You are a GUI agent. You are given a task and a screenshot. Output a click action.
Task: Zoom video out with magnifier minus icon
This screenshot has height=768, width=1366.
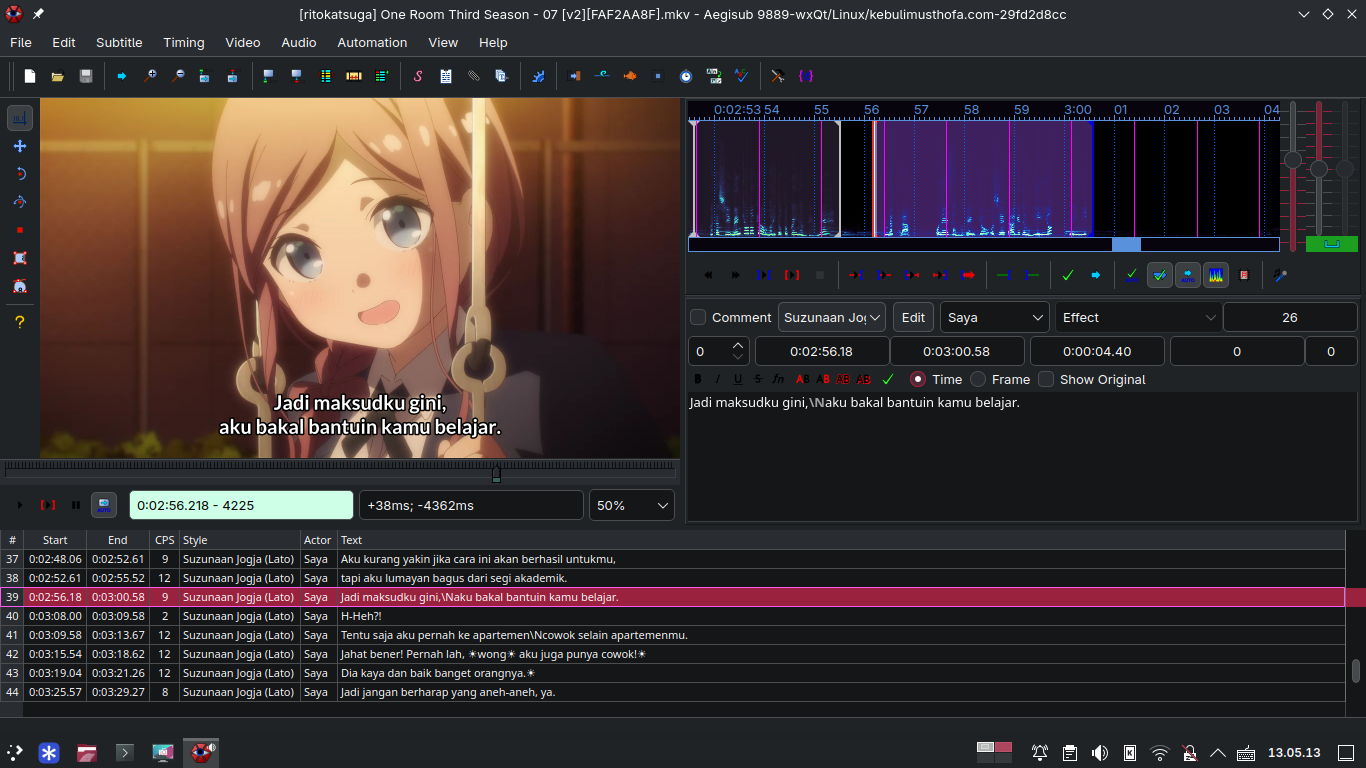point(178,76)
